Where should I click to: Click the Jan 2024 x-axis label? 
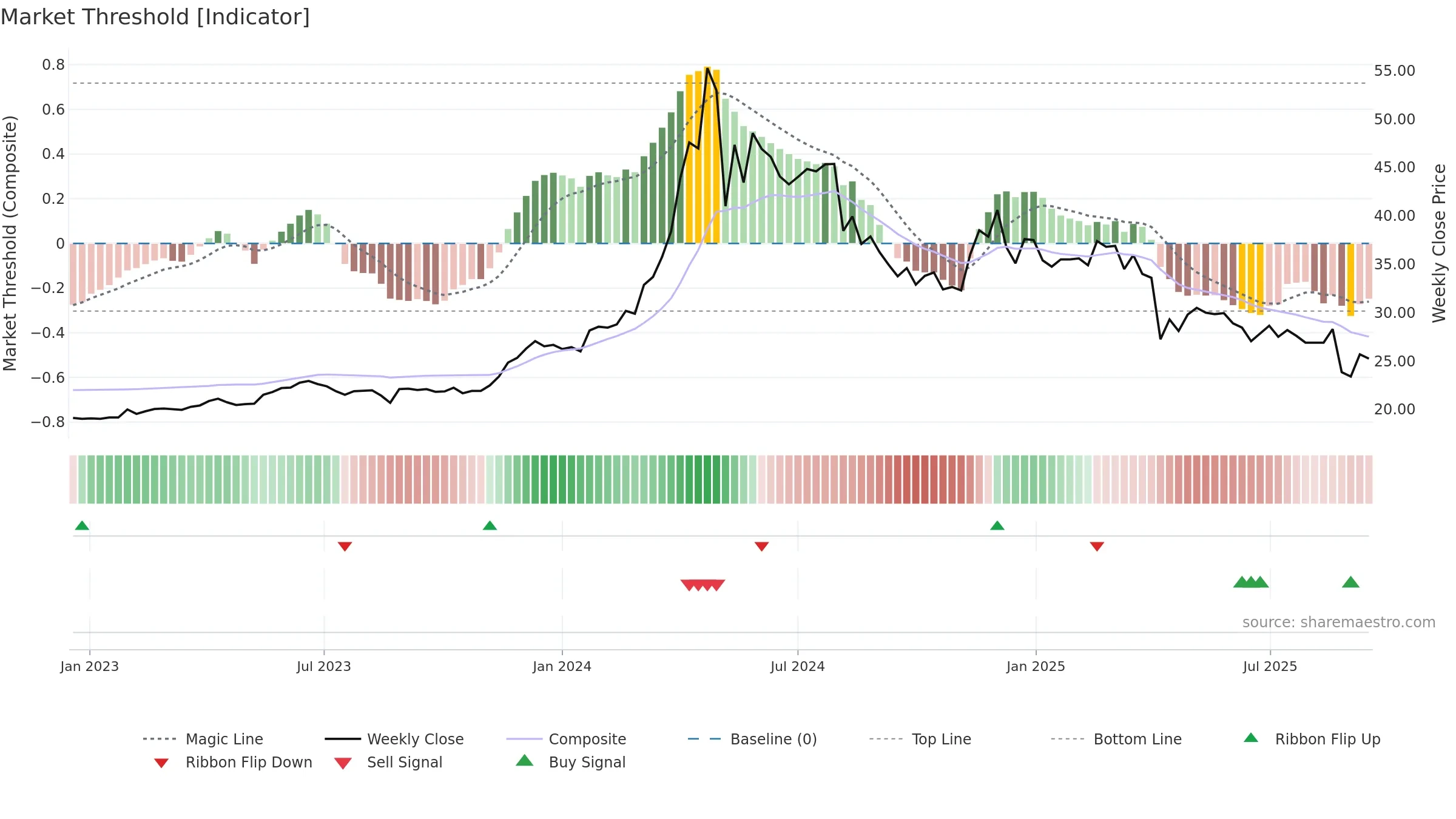[x=562, y=666]
